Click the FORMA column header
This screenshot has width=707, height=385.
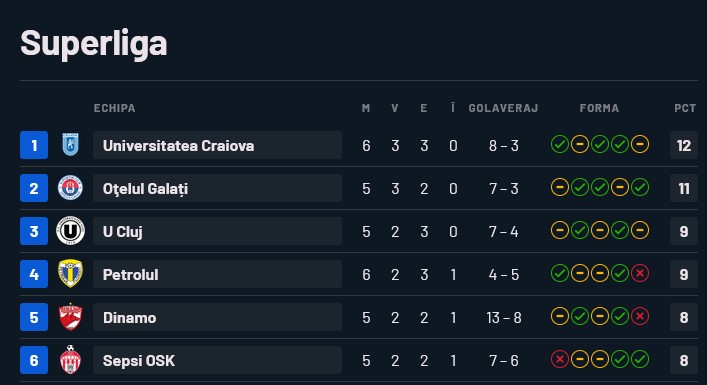[x=599, y=108]
